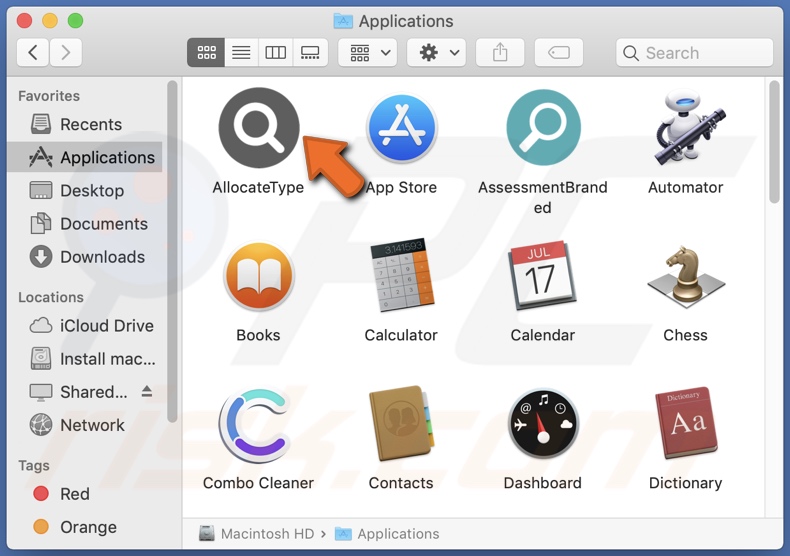Select the Contacts app icon
790x556 pixels.
coord(402,424)
